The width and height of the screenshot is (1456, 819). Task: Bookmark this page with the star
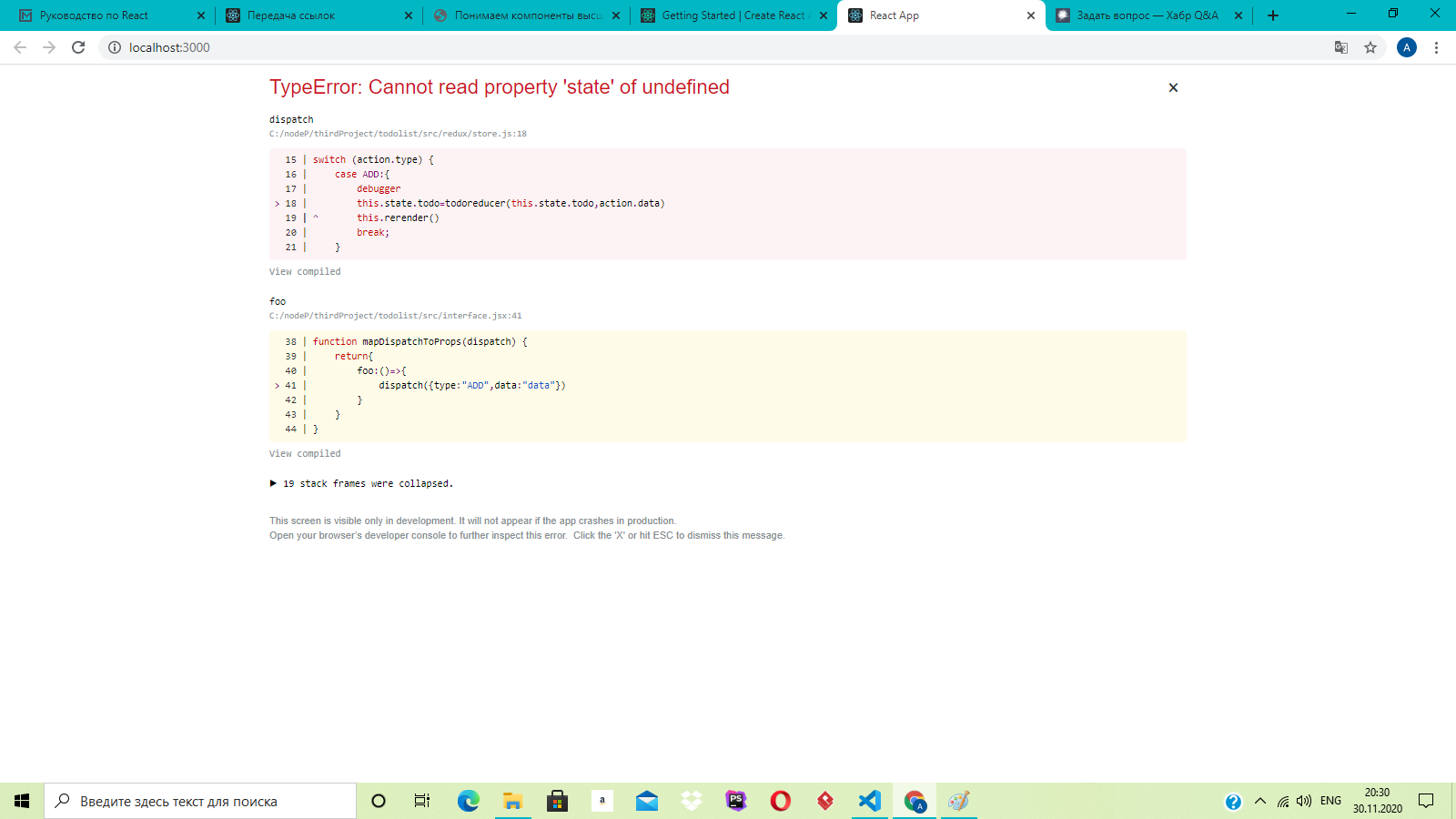pyautogui.click(x=1370, y=47)
